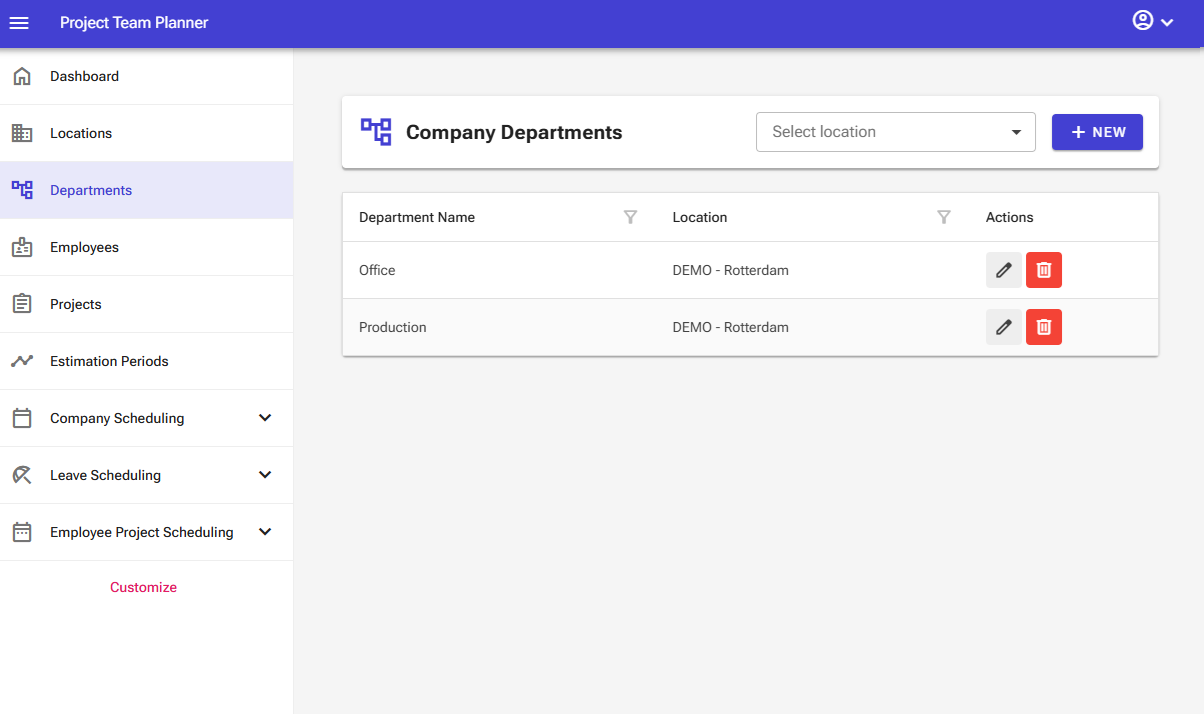Click the Dashboard home icon
The image size is (1204, 714).
click(x=22, y=76)
